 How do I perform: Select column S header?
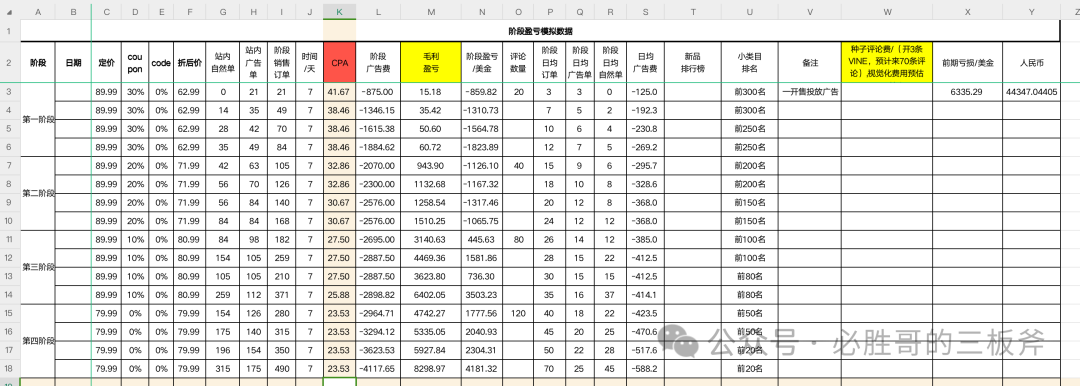(645, 12)
